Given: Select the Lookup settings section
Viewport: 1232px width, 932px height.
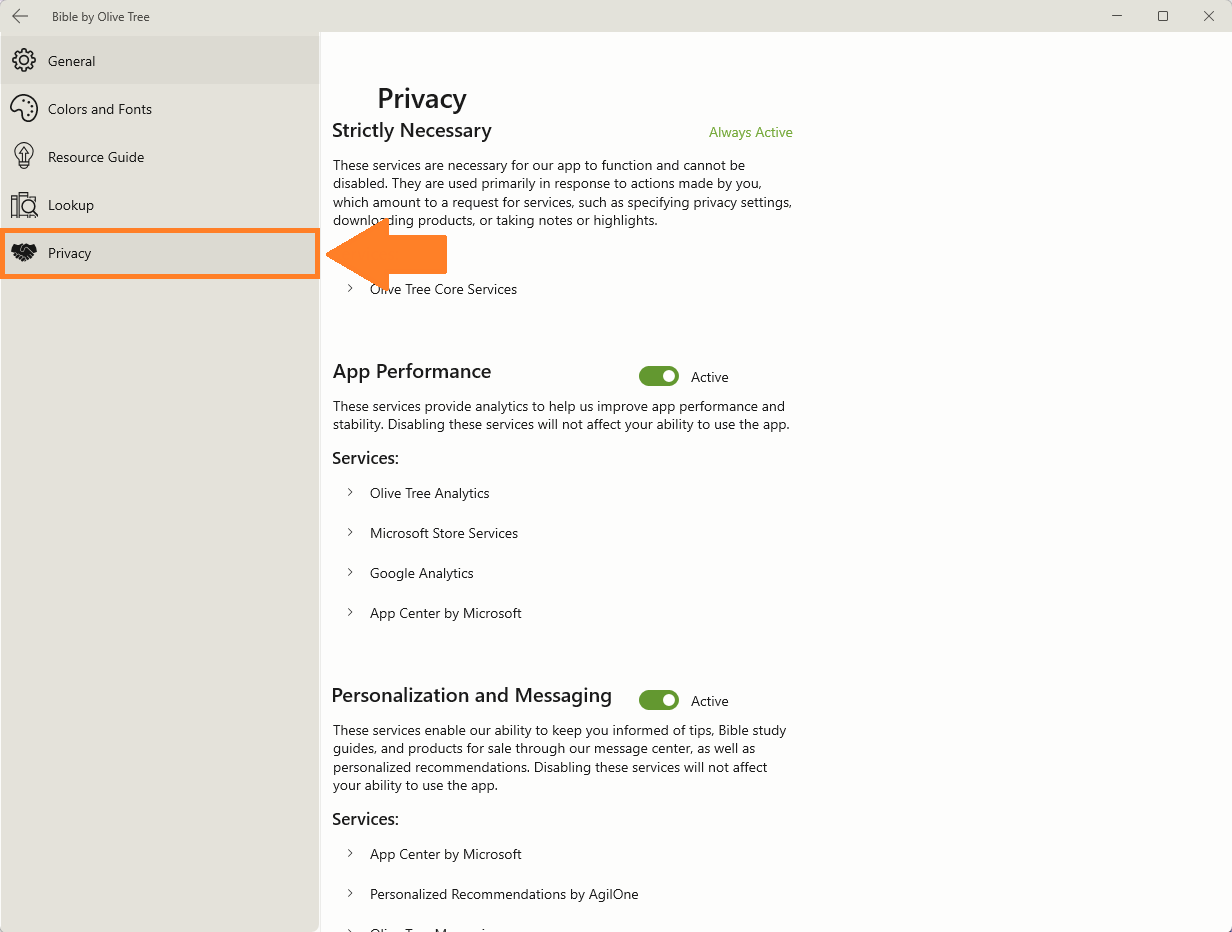Looking at the screenshot, I should pos(160,205).
